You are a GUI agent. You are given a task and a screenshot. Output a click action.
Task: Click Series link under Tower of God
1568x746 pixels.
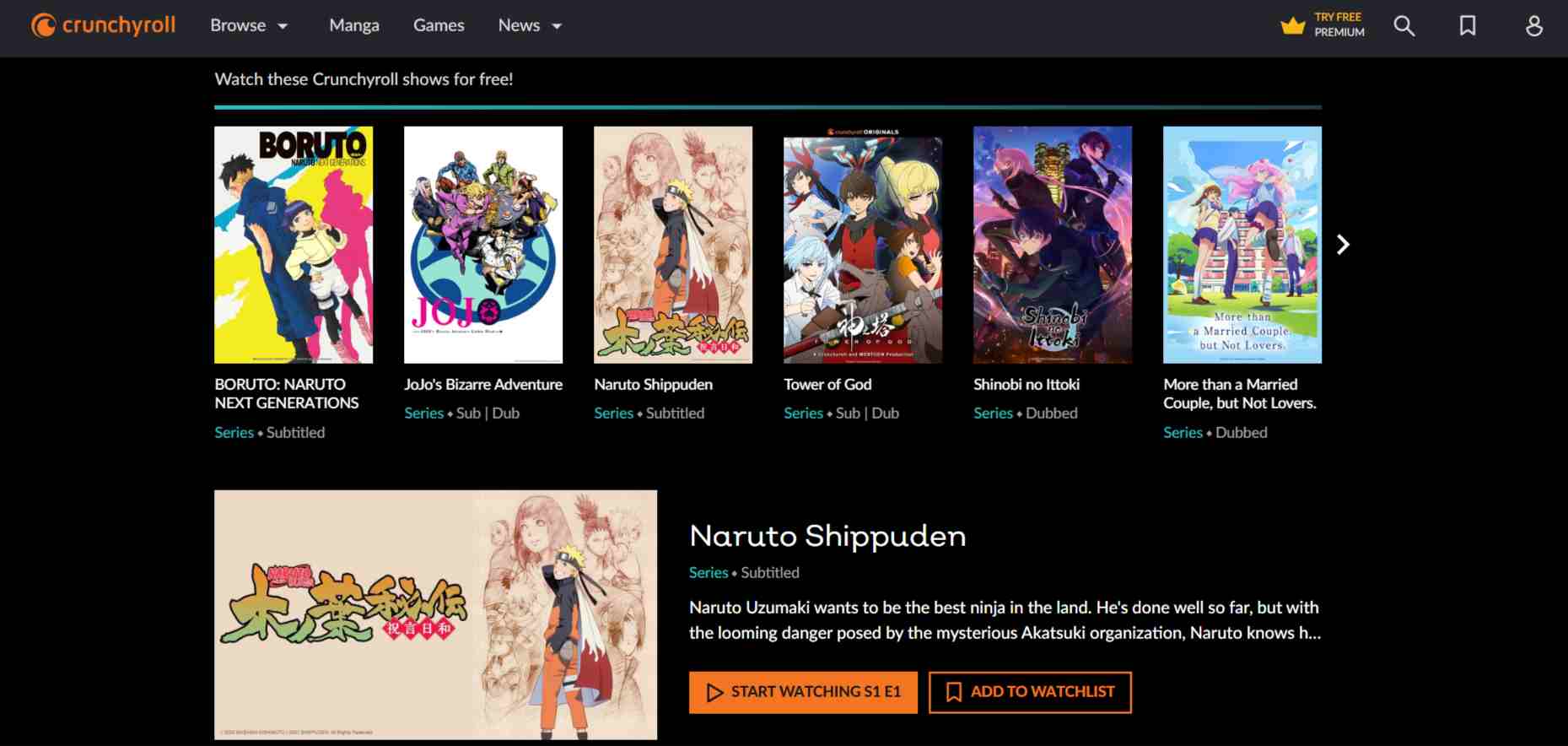coord(803,413)
